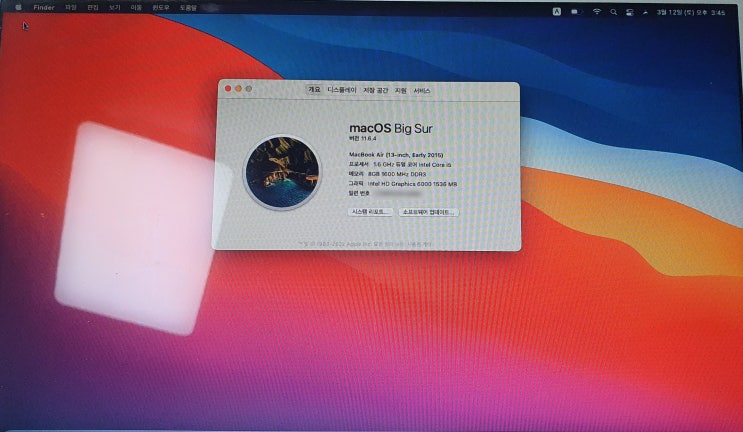Click the date and time in menu bar
The image size is (743, 432).
tap(691, 13)
